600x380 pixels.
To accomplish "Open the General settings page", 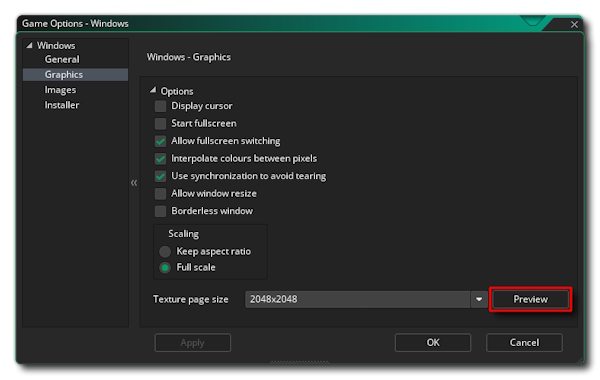I will click(62, 59).
